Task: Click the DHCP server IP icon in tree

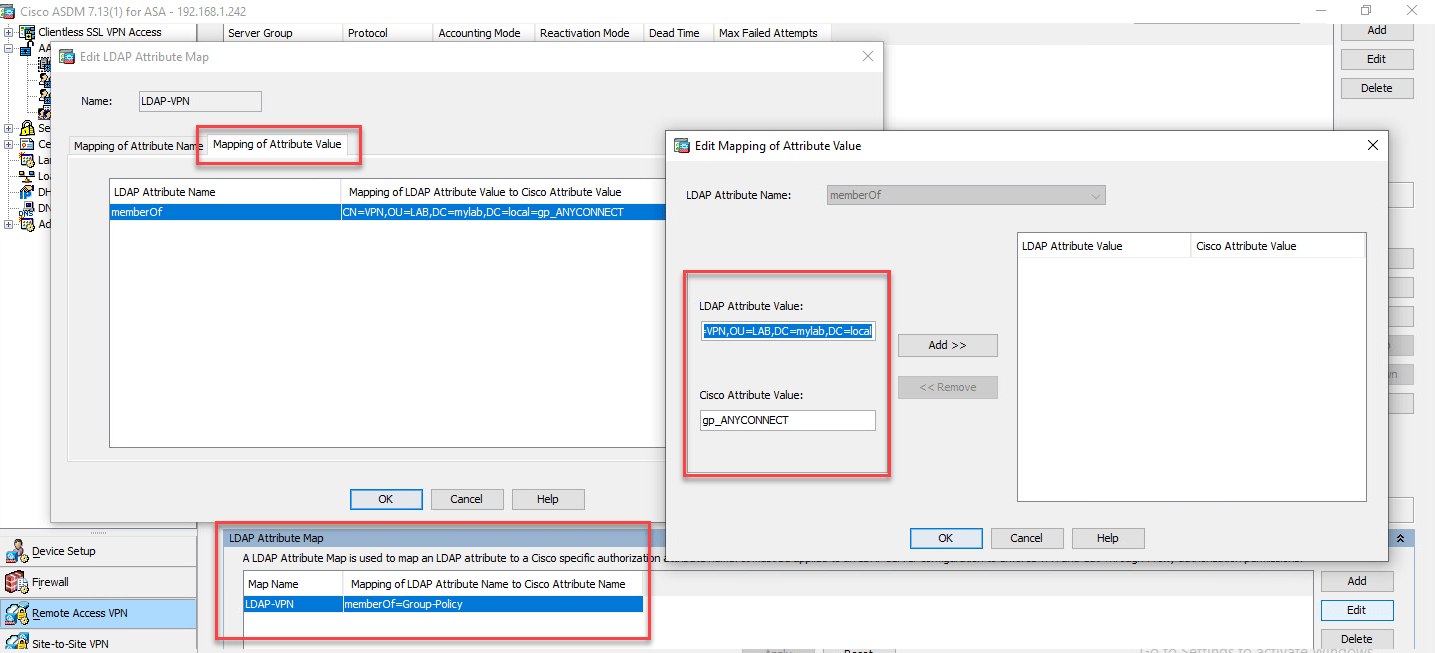Action: click(x=26, y=192)
